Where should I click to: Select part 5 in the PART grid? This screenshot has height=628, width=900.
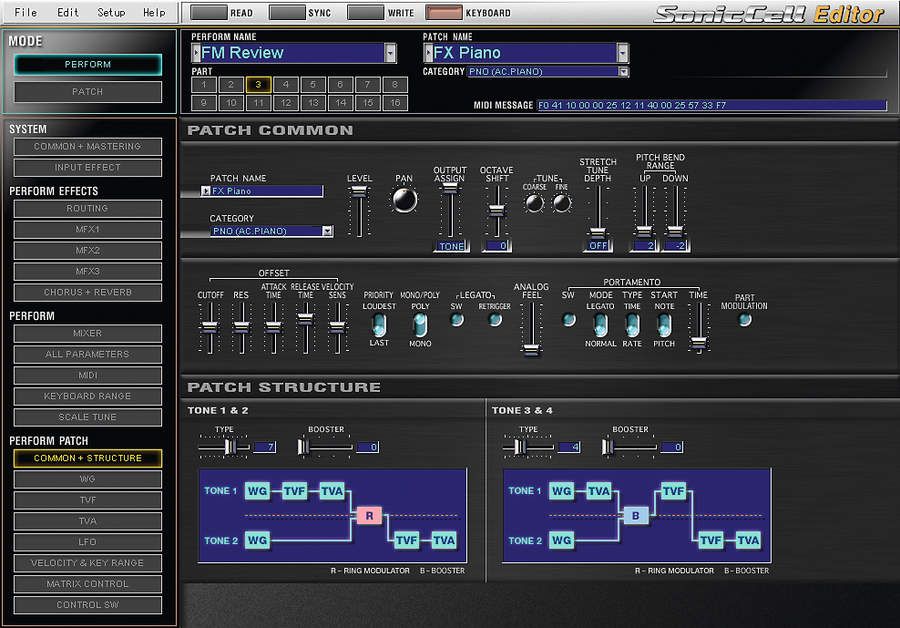313,84
